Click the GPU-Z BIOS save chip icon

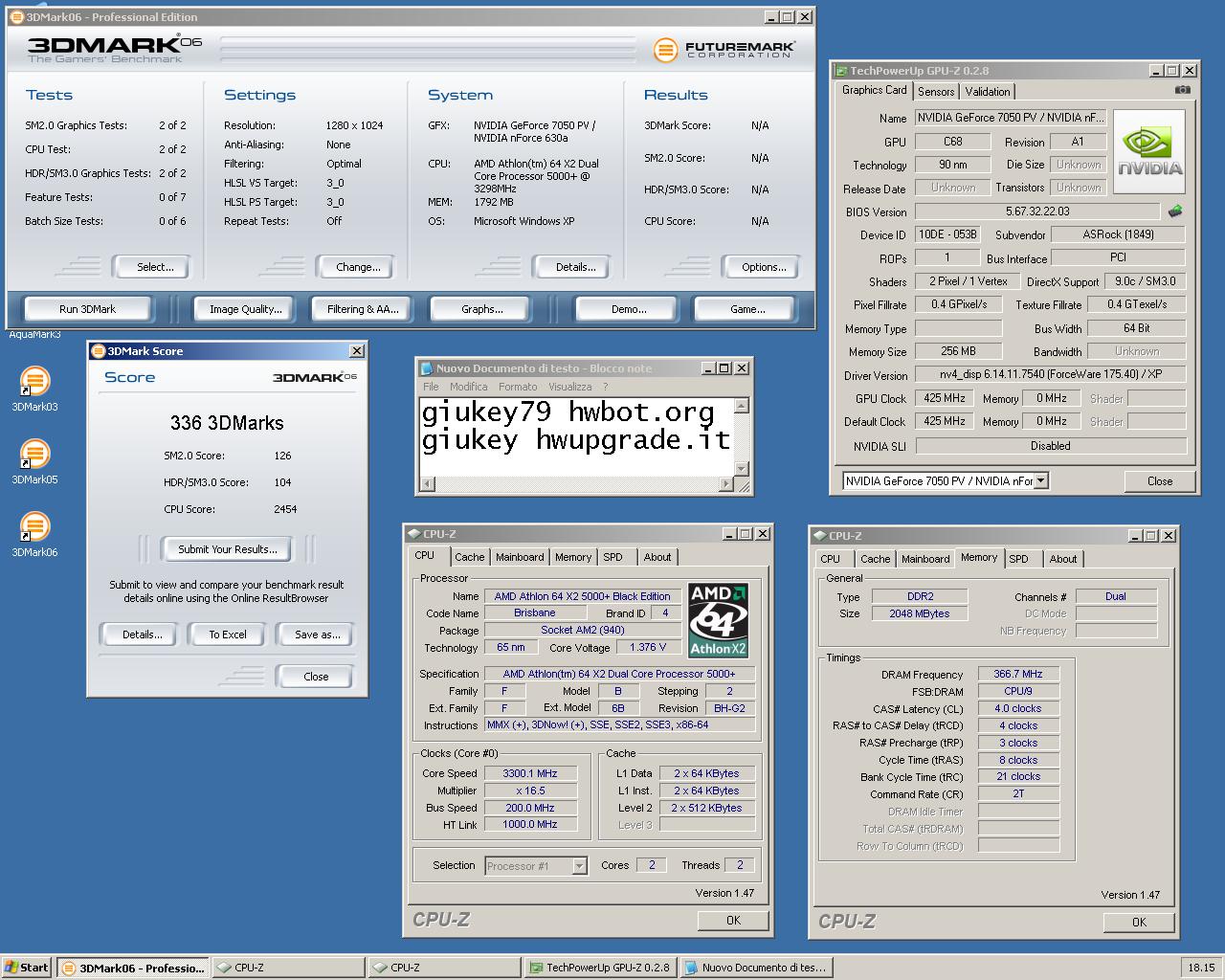point(1175,212)
